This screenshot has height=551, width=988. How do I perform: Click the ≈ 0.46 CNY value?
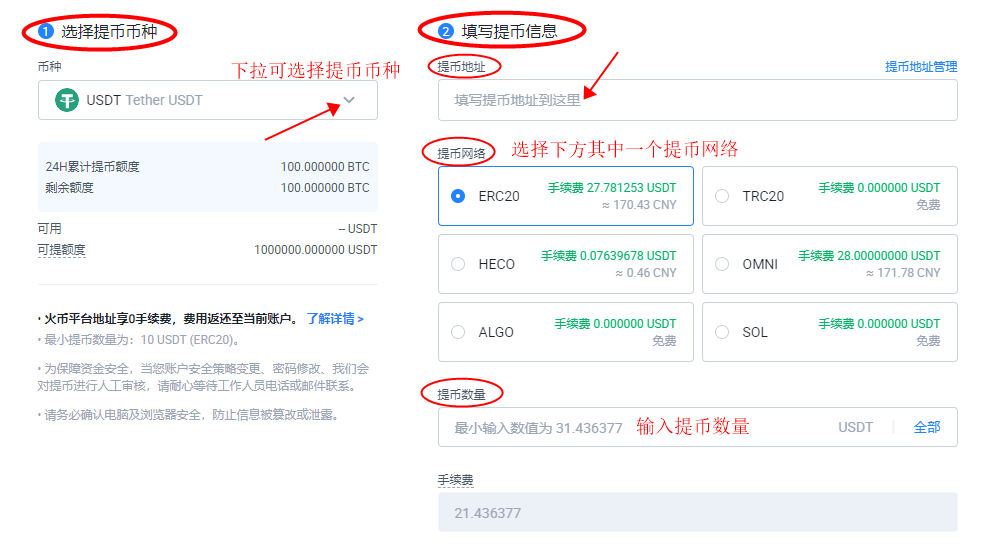tap(646, 273)
